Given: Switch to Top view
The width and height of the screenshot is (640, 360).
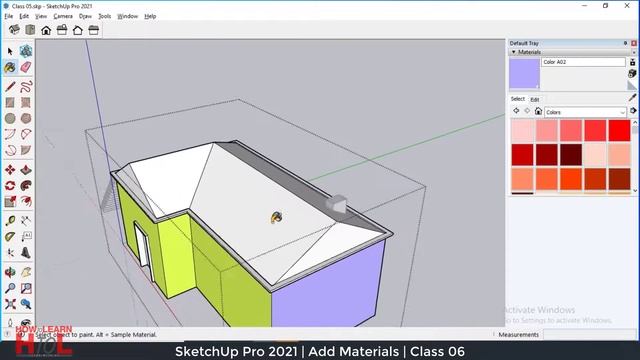Looking at the screenshot, I should click(30, 30).
